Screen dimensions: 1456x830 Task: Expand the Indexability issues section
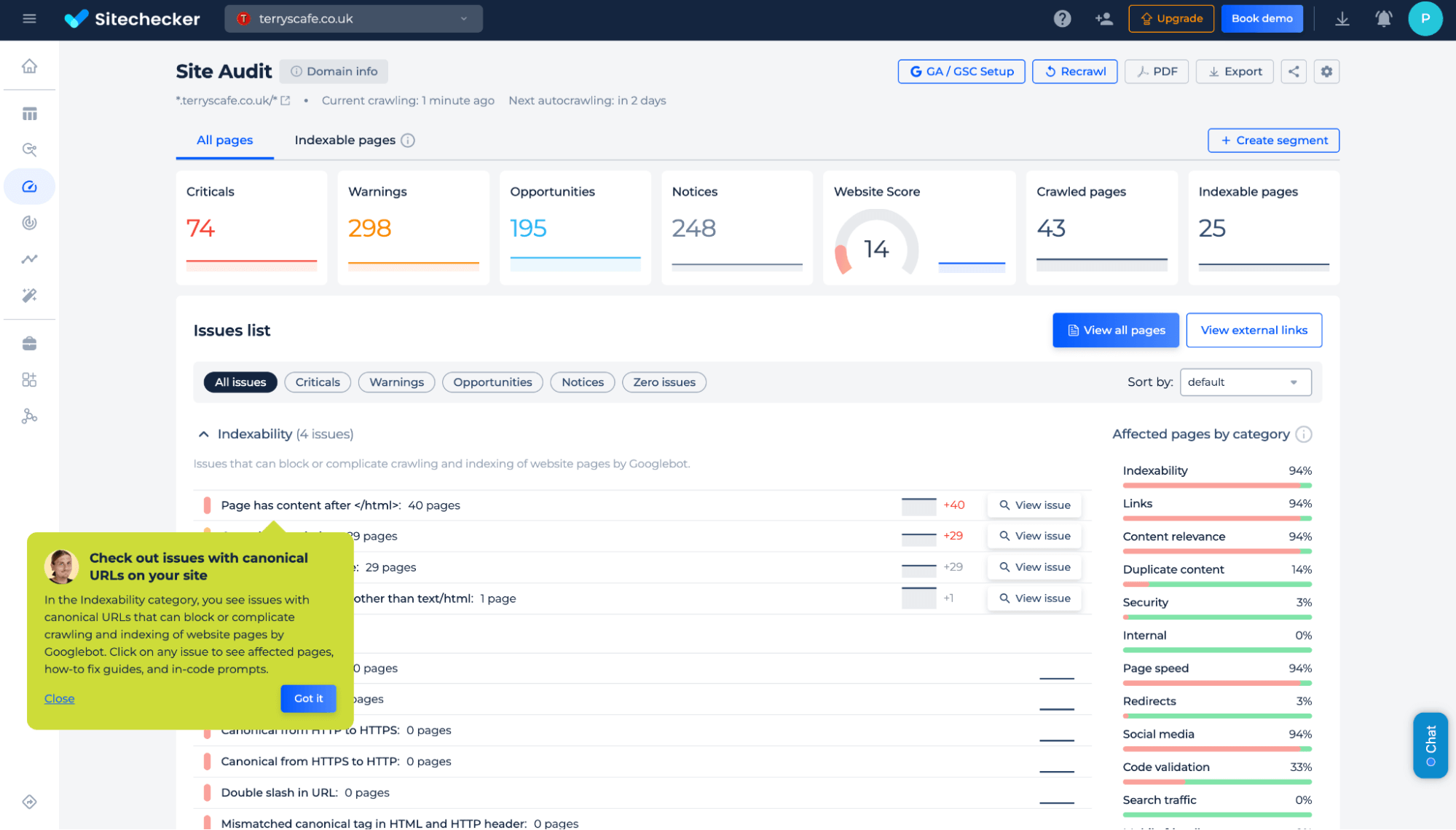point(204,433)
